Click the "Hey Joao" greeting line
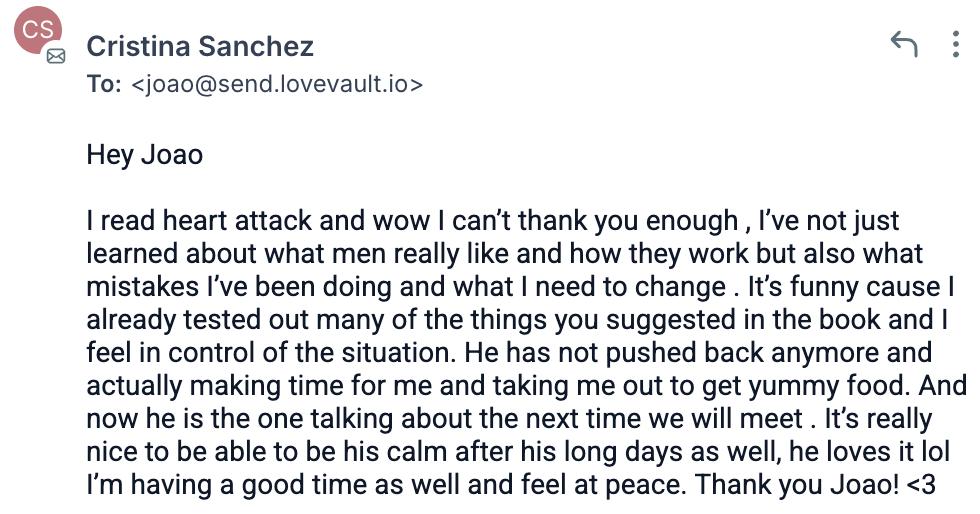Viewport: 980px width, 514px height. 145,155
